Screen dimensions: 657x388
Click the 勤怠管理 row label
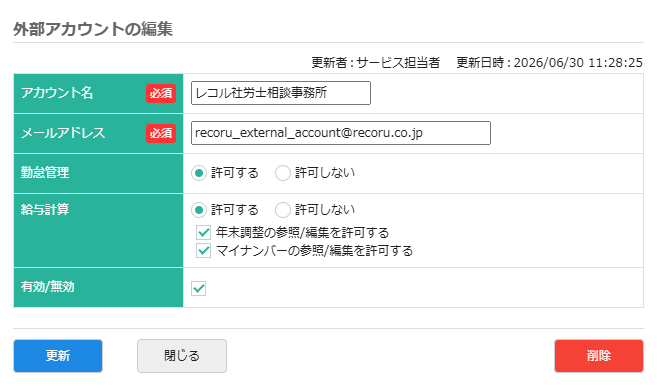point(45,173)
